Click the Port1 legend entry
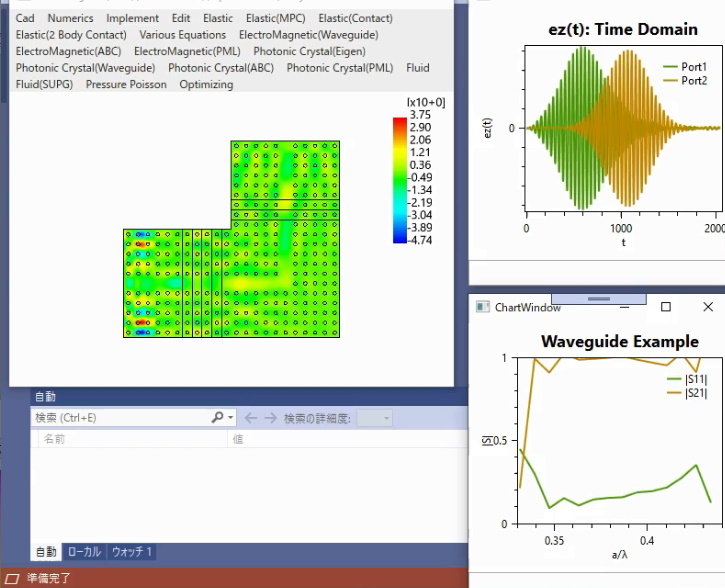The image size is (725, 588). 685,67
